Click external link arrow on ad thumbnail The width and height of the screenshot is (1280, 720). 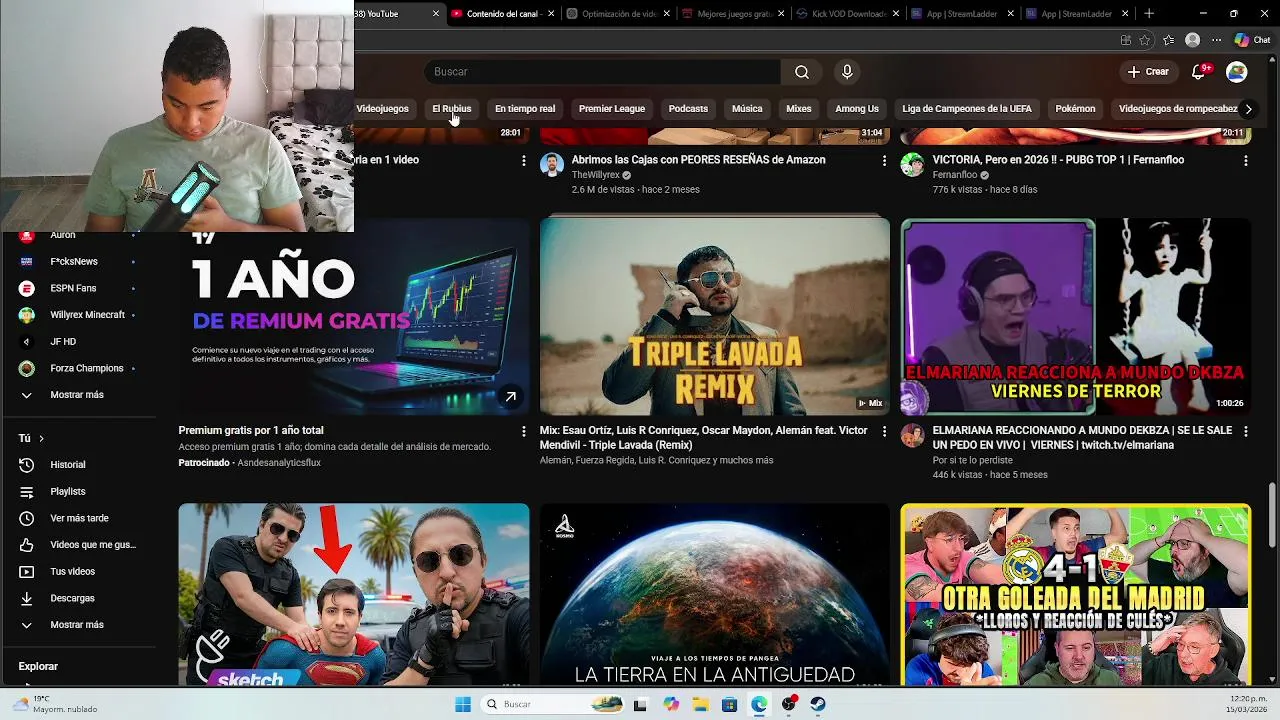[x=510, y=397]
